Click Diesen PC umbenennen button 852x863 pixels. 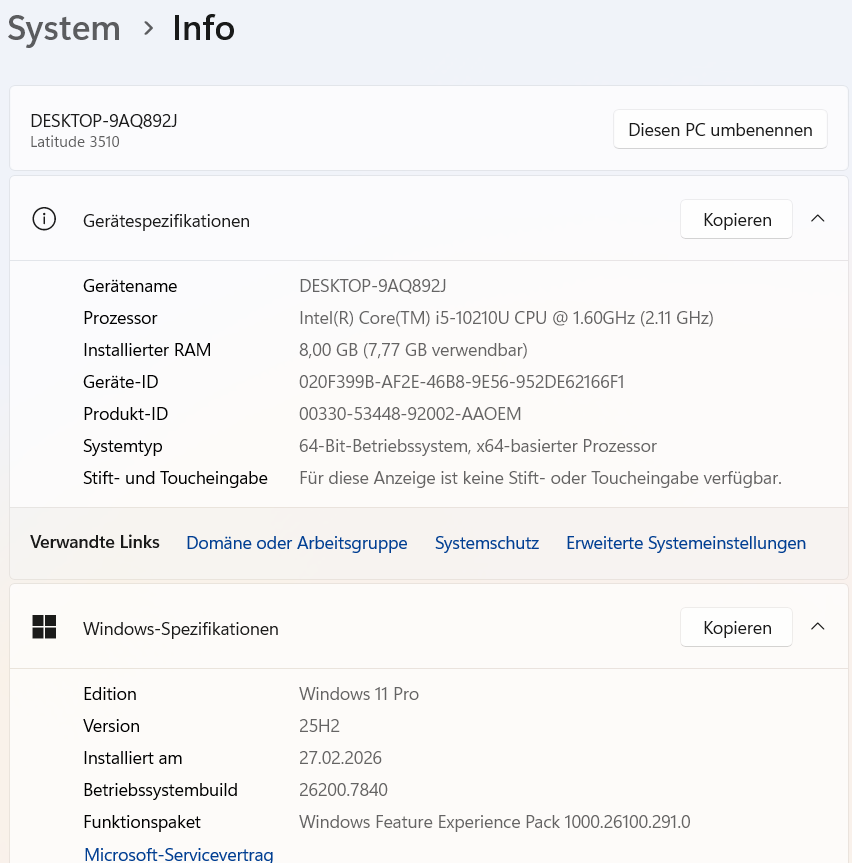tap(720, 129)
